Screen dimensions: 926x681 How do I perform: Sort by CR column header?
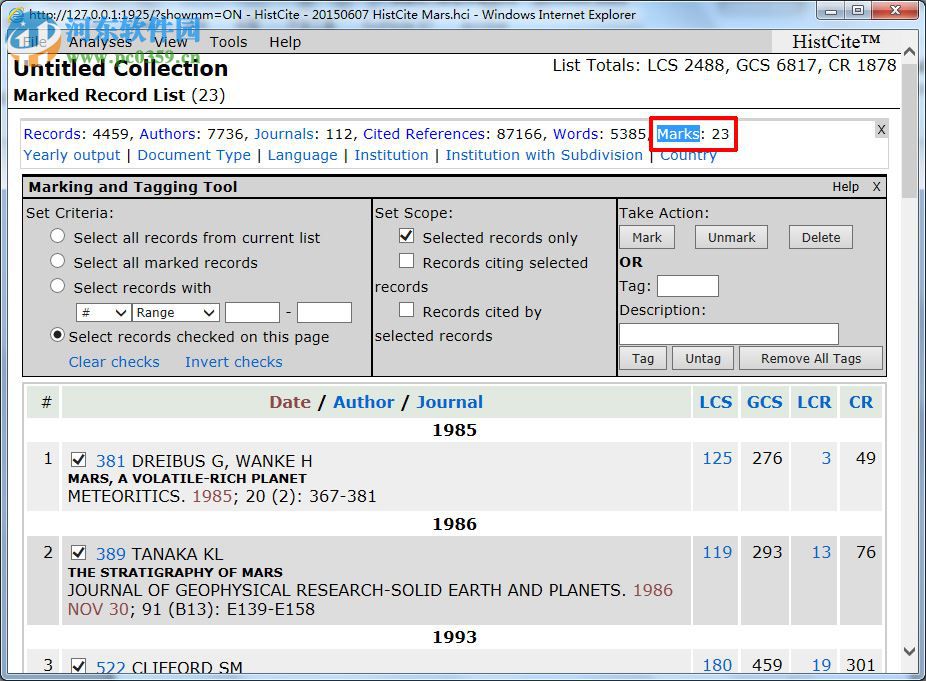pyautogui.click(x=860, y=402)
